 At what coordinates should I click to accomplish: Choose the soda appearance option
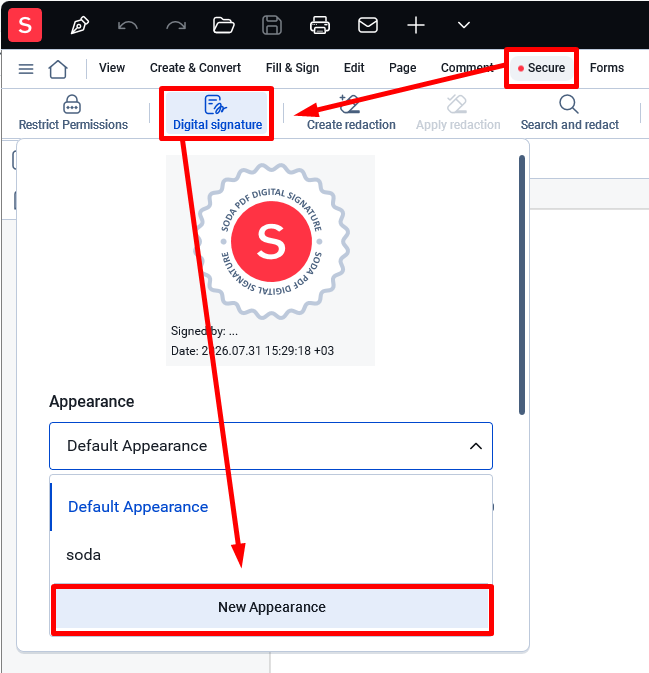pos(271,555)
